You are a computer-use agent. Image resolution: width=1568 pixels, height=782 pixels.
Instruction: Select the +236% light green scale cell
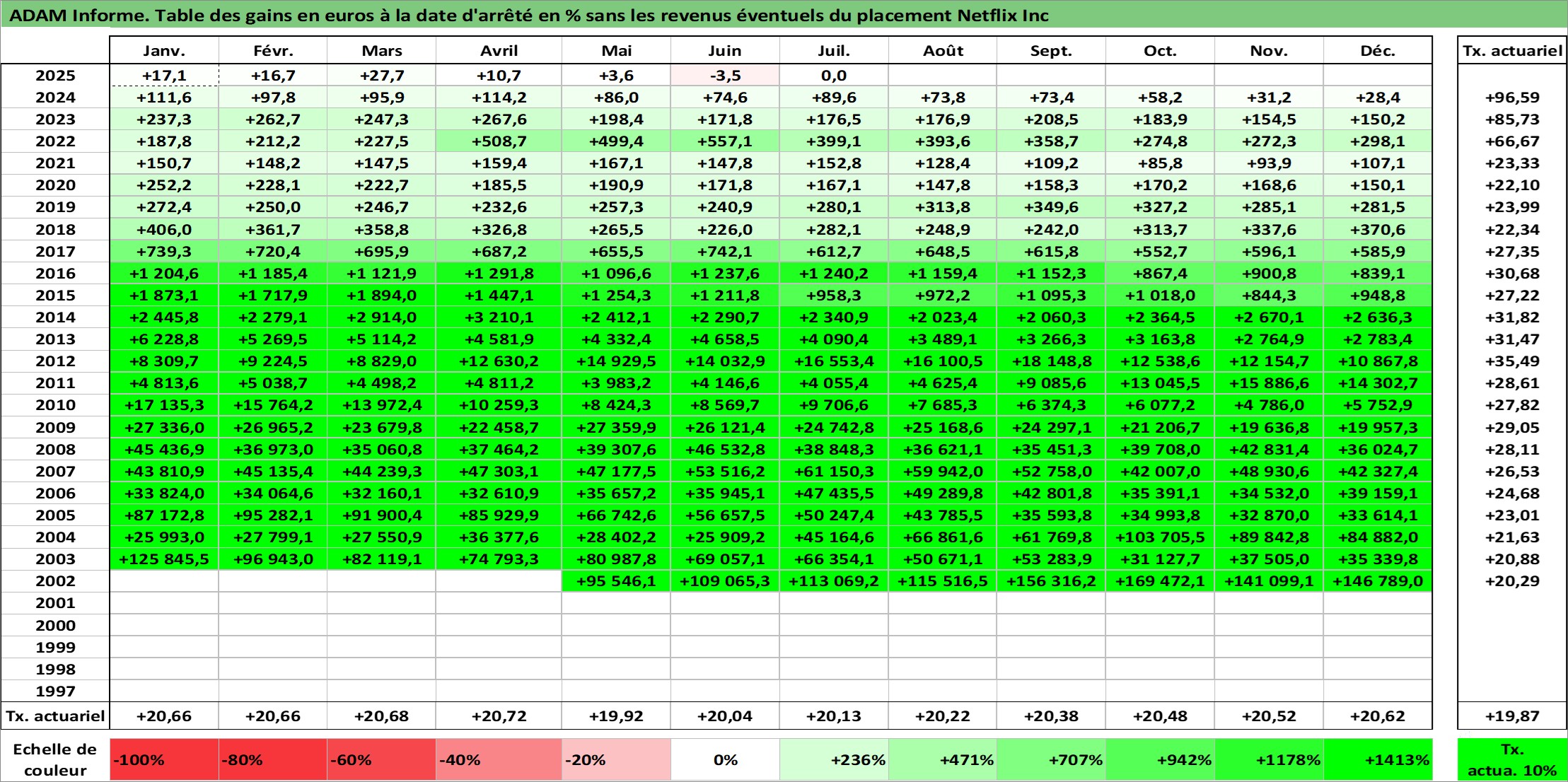click(834, 760)
